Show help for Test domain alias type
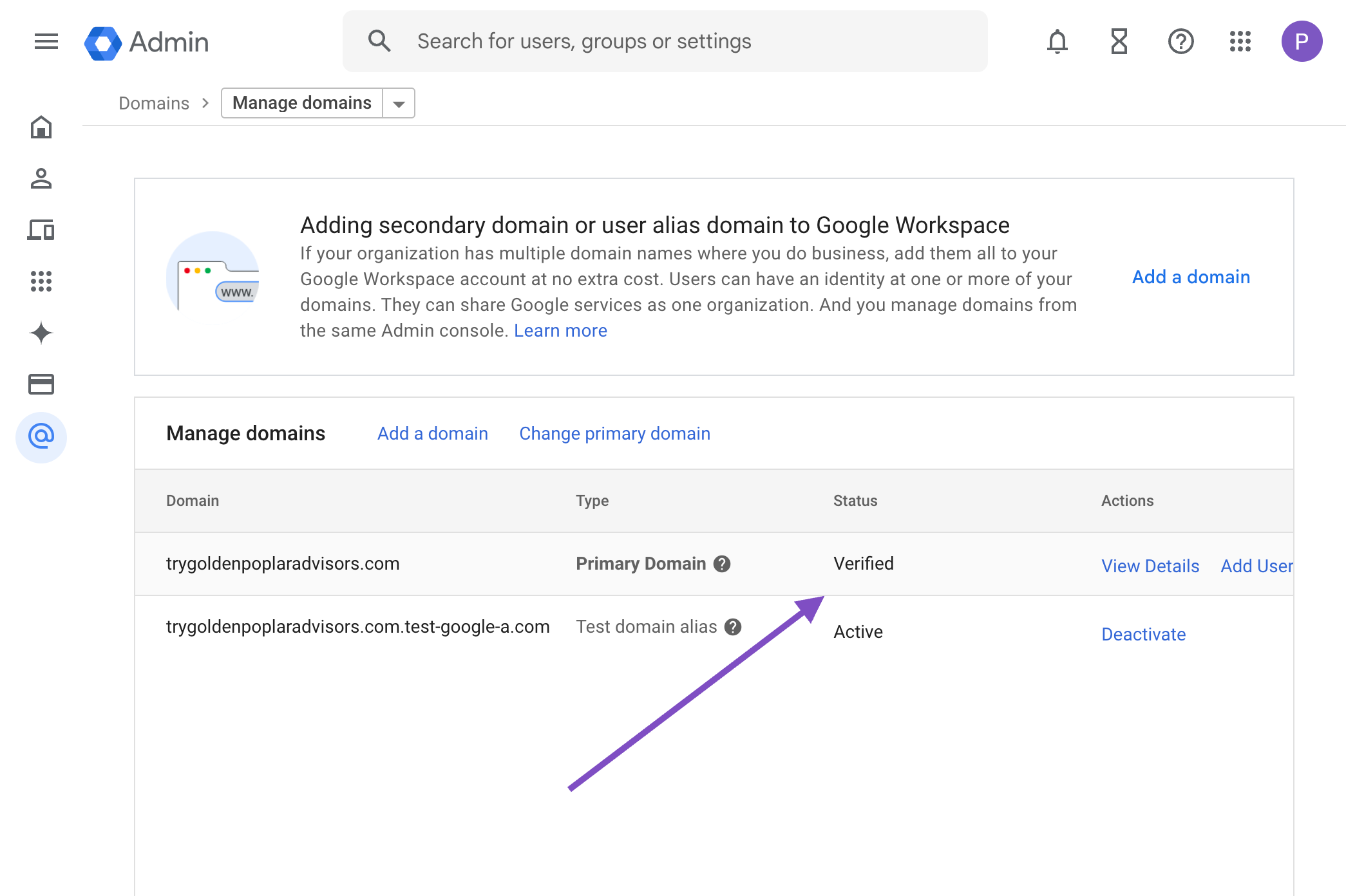Screen dimensions: 1346x896 pyautogui.click(x=733, y=627)
